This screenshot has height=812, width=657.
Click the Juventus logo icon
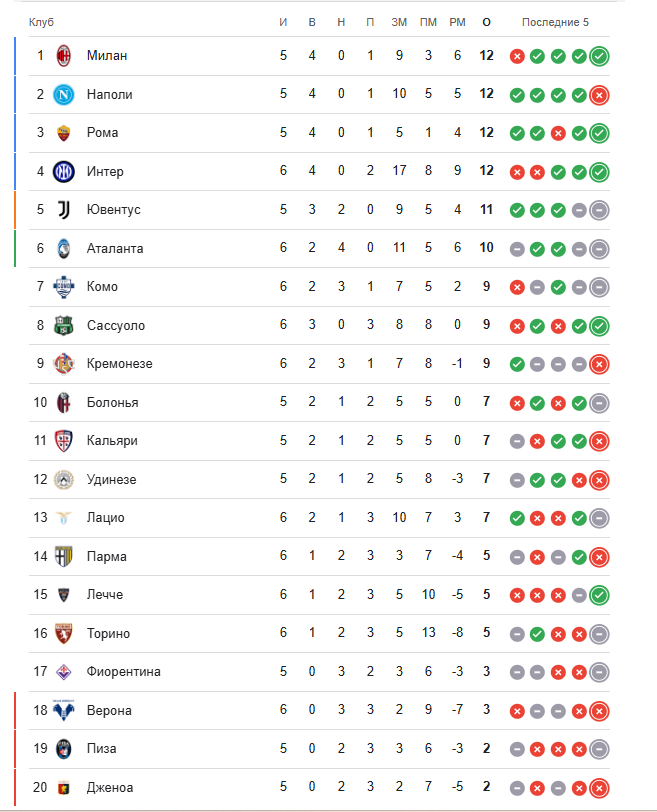[x=65, y=210]
